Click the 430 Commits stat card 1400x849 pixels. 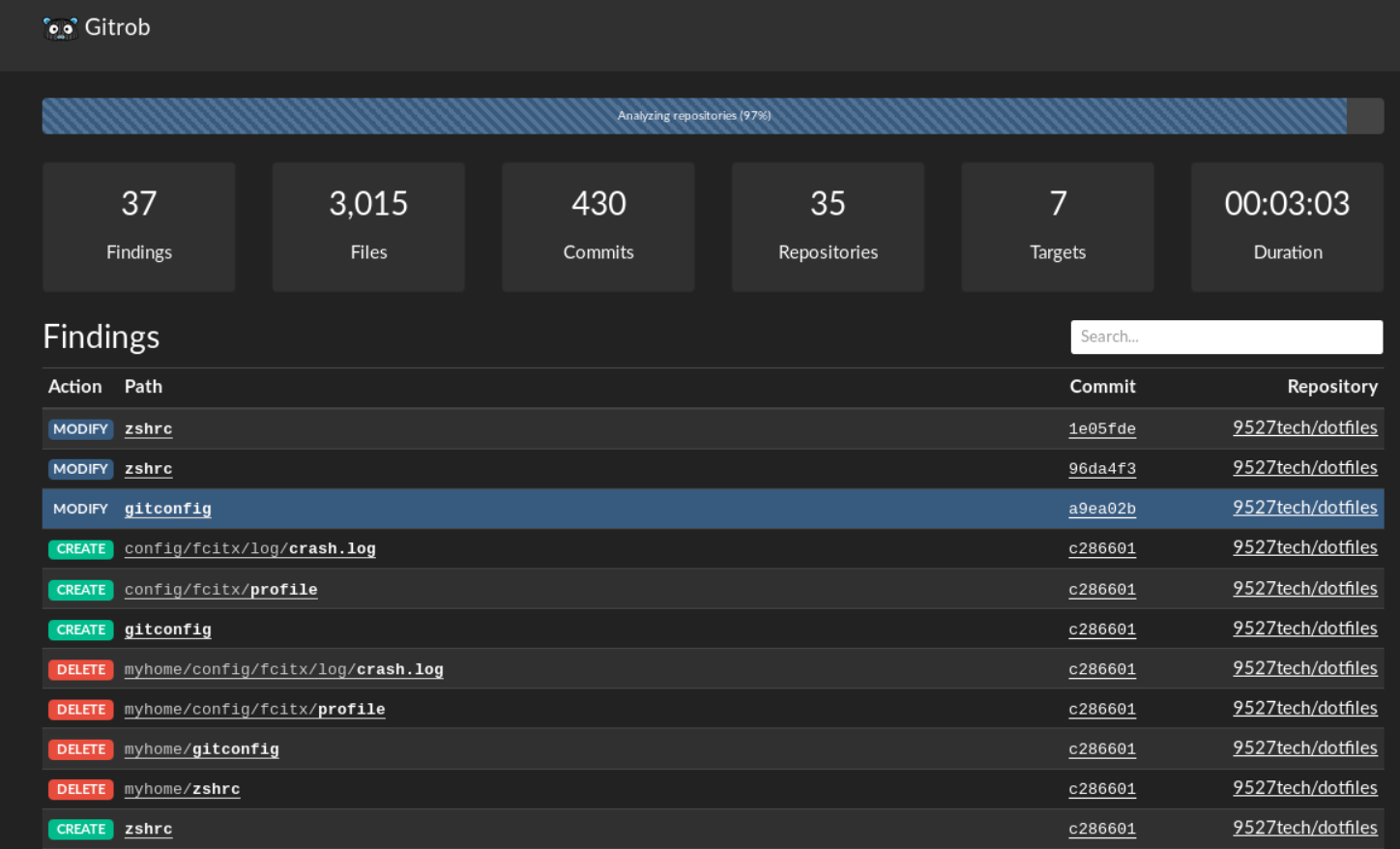(598, 226)
